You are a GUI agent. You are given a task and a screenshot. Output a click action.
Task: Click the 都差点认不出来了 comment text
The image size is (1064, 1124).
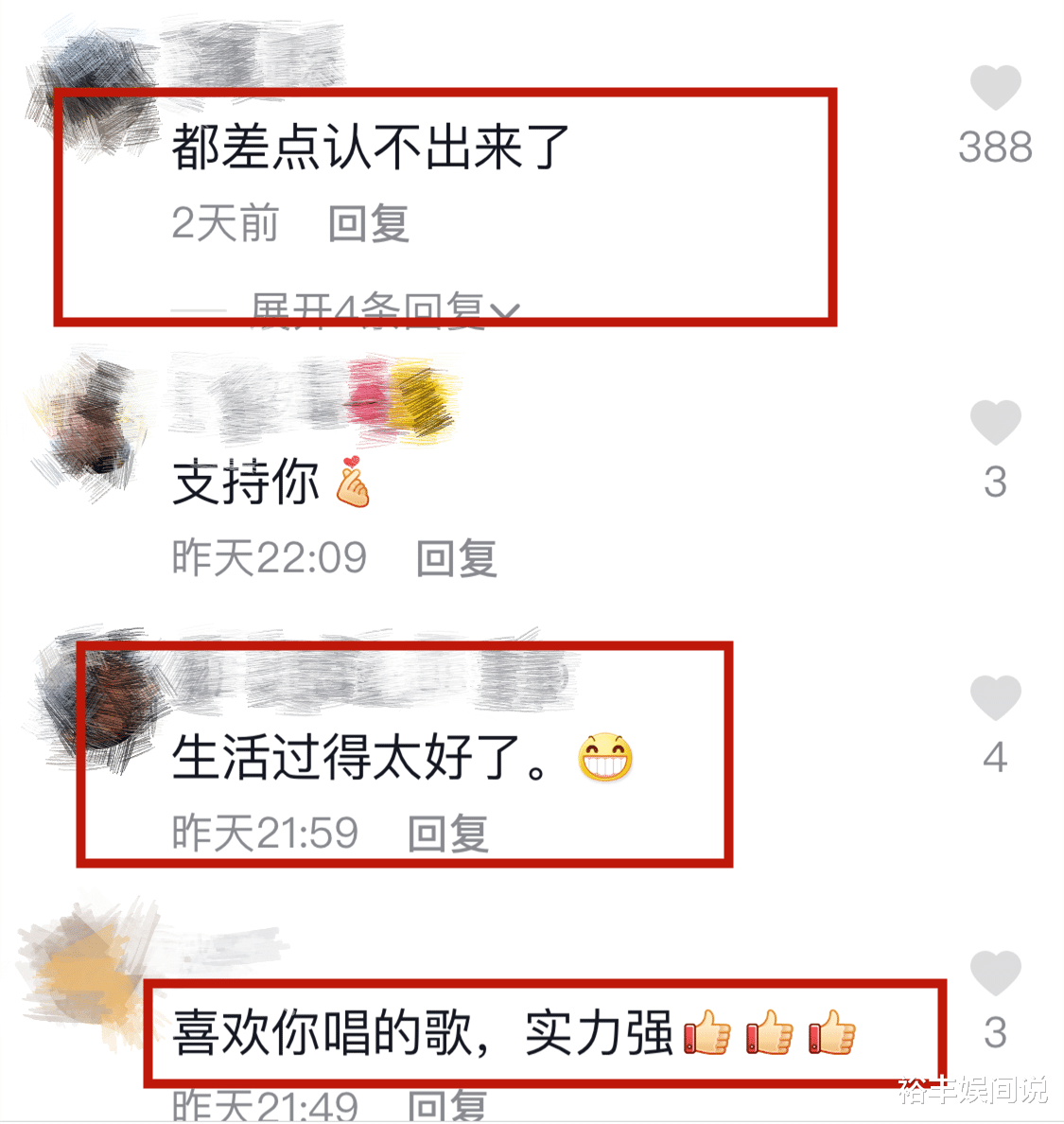coord(370,147)
